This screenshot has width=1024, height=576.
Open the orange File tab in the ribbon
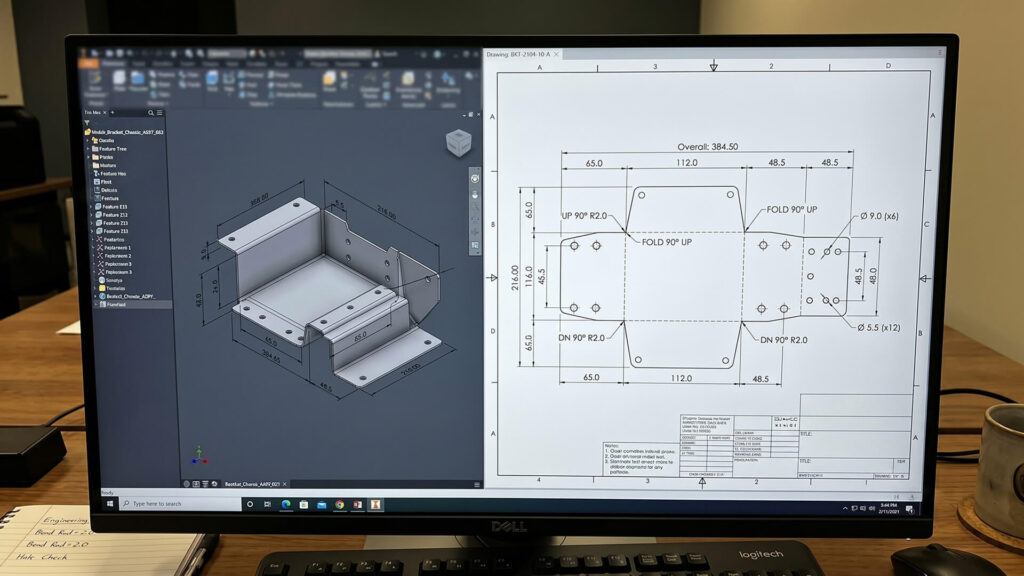[x=89, y=63]
